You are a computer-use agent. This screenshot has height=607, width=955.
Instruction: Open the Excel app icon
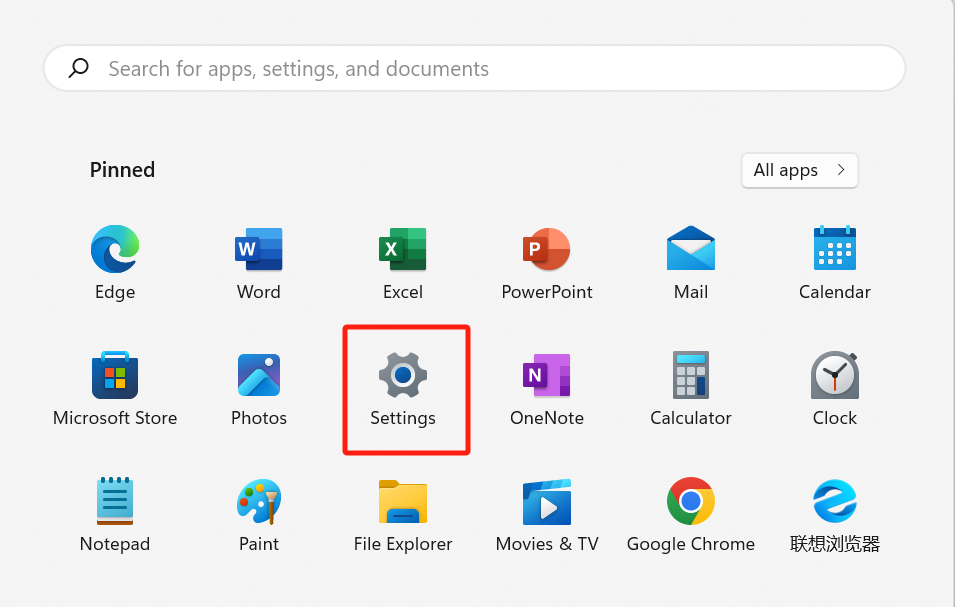coord(403,249)
